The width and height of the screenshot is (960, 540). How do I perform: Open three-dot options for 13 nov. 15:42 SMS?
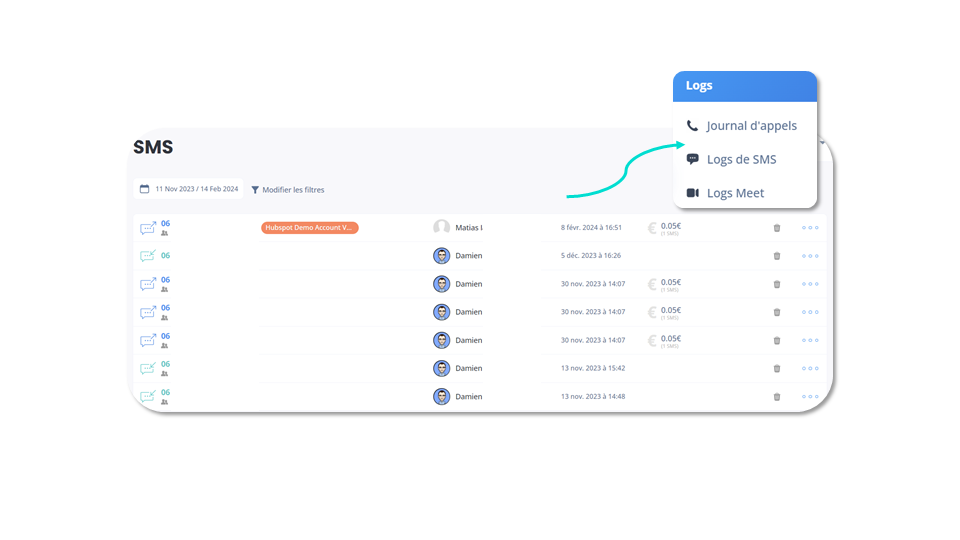pyautogui.click(x=810, y=369)
